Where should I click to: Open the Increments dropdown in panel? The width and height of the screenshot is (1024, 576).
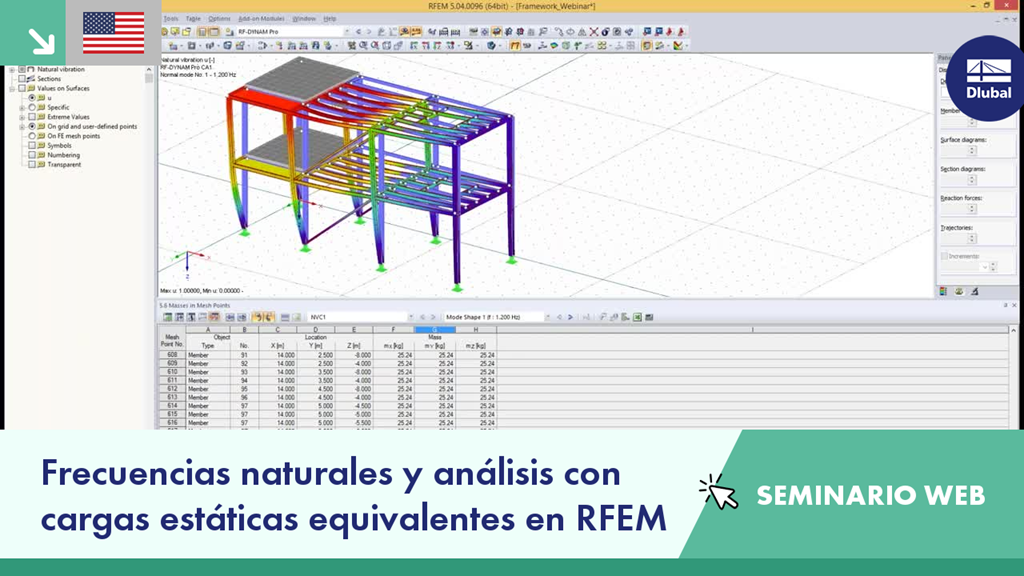984,267
